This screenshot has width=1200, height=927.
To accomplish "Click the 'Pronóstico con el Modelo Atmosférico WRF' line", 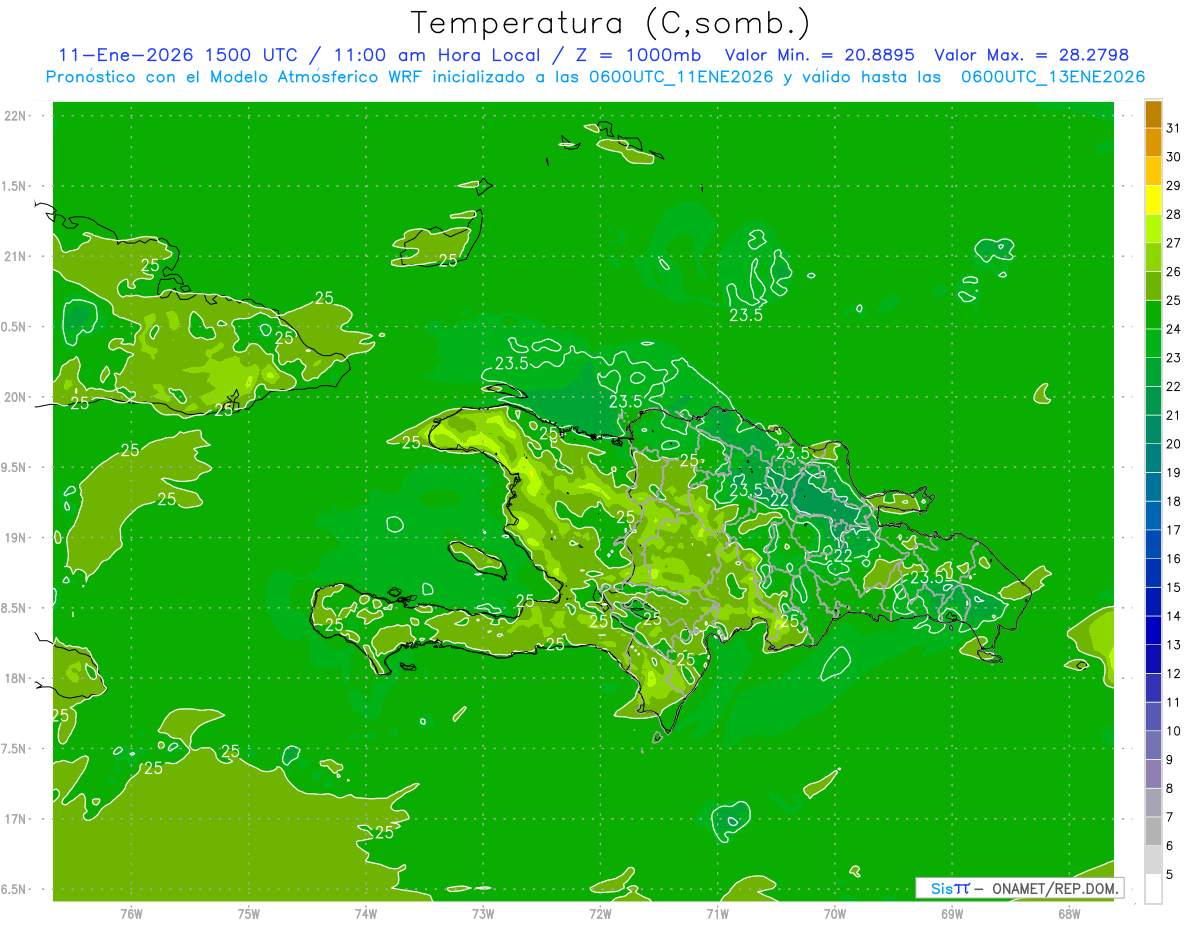I will tap(596, 77).
